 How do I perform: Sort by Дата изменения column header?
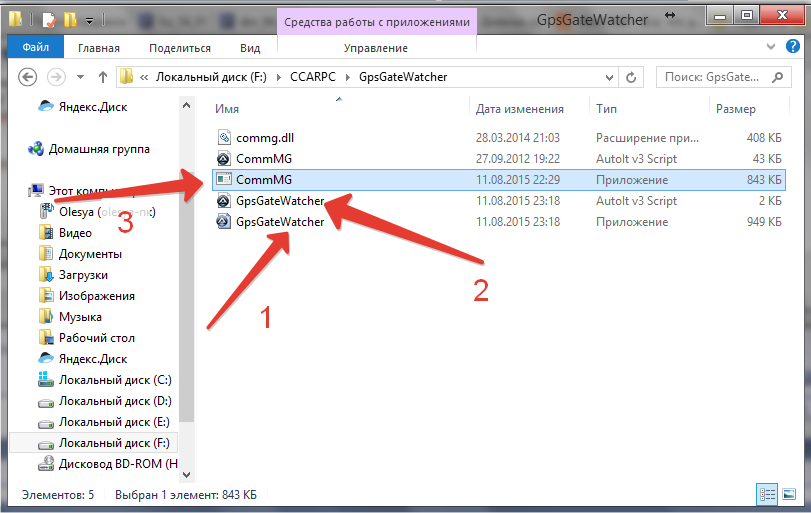(520, 109)
